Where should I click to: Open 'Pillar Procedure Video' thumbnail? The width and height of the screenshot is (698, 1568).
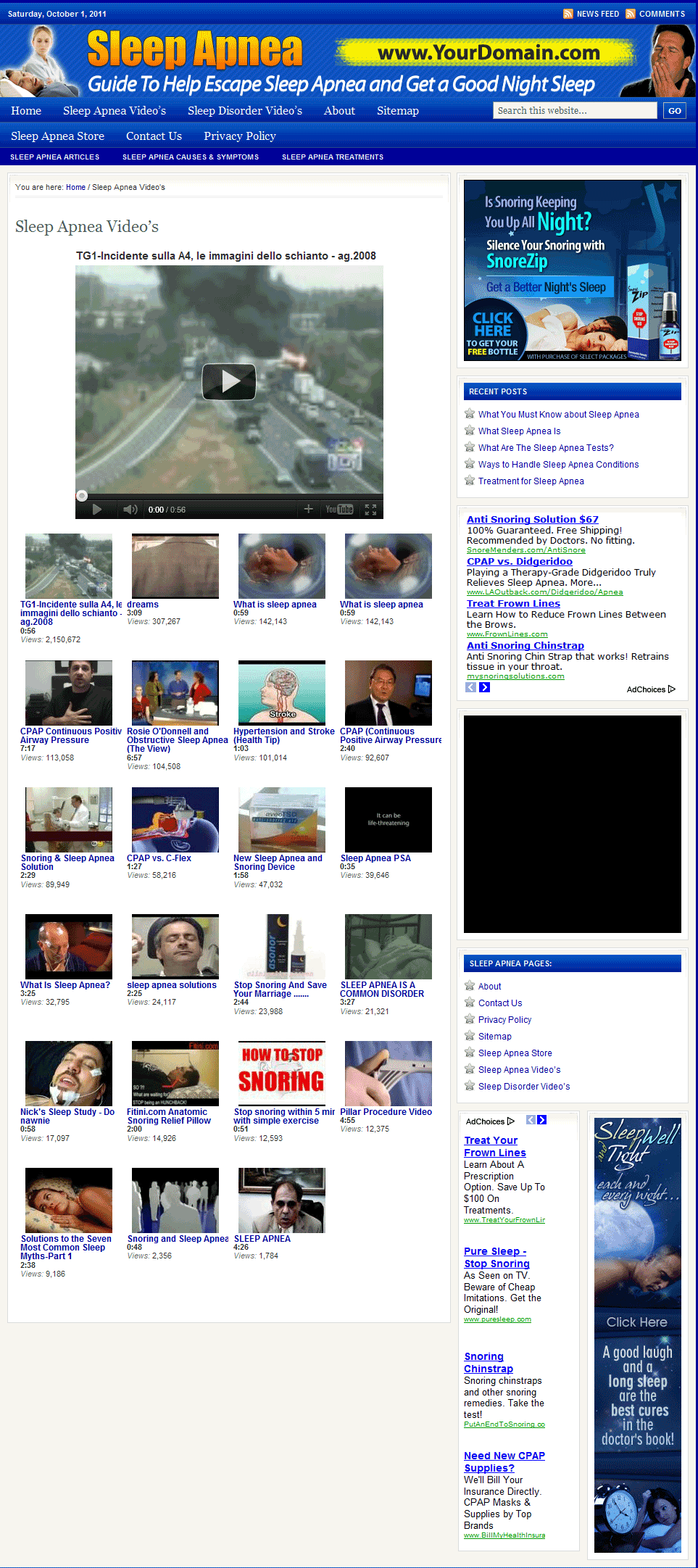[389, 1074]
